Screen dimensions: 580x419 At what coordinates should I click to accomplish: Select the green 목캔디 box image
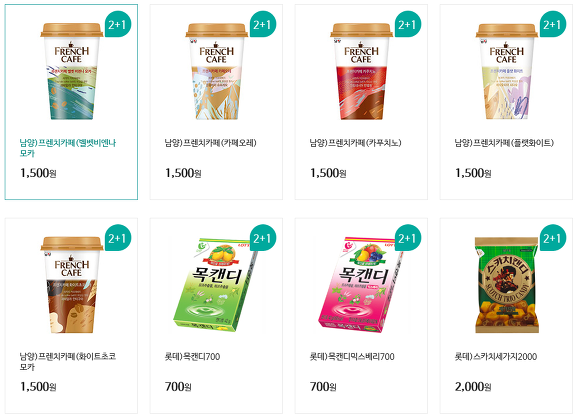point(216,285)
